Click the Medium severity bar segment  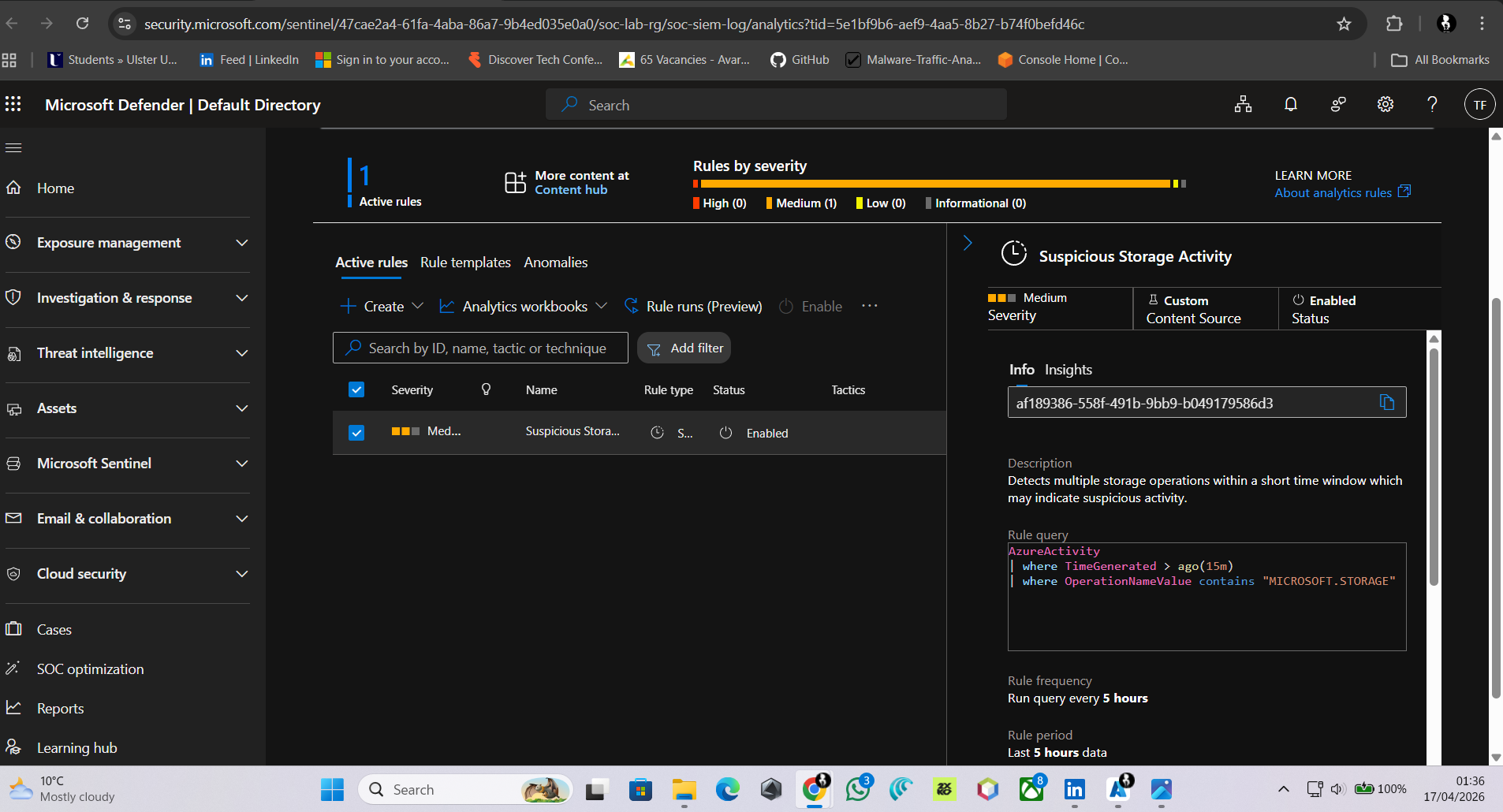point(935,184)
